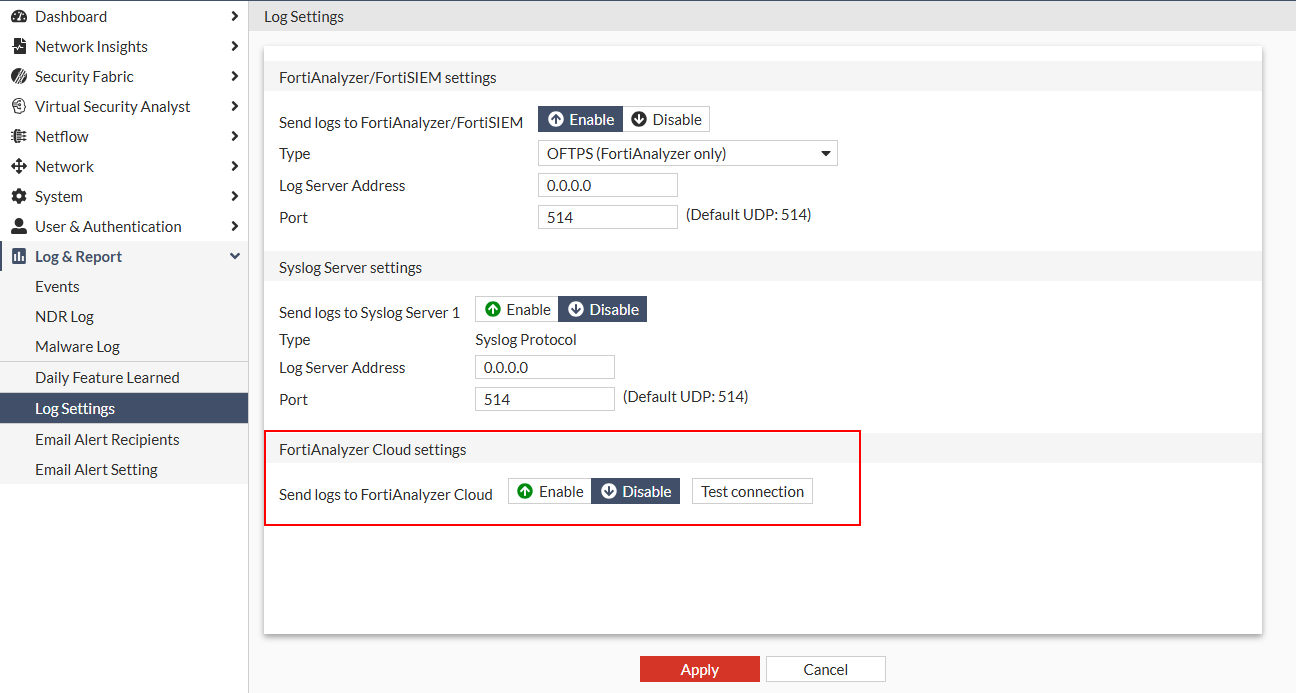
Task: Open Email Alert Recipients page
Action: click(x=124, y=439)
